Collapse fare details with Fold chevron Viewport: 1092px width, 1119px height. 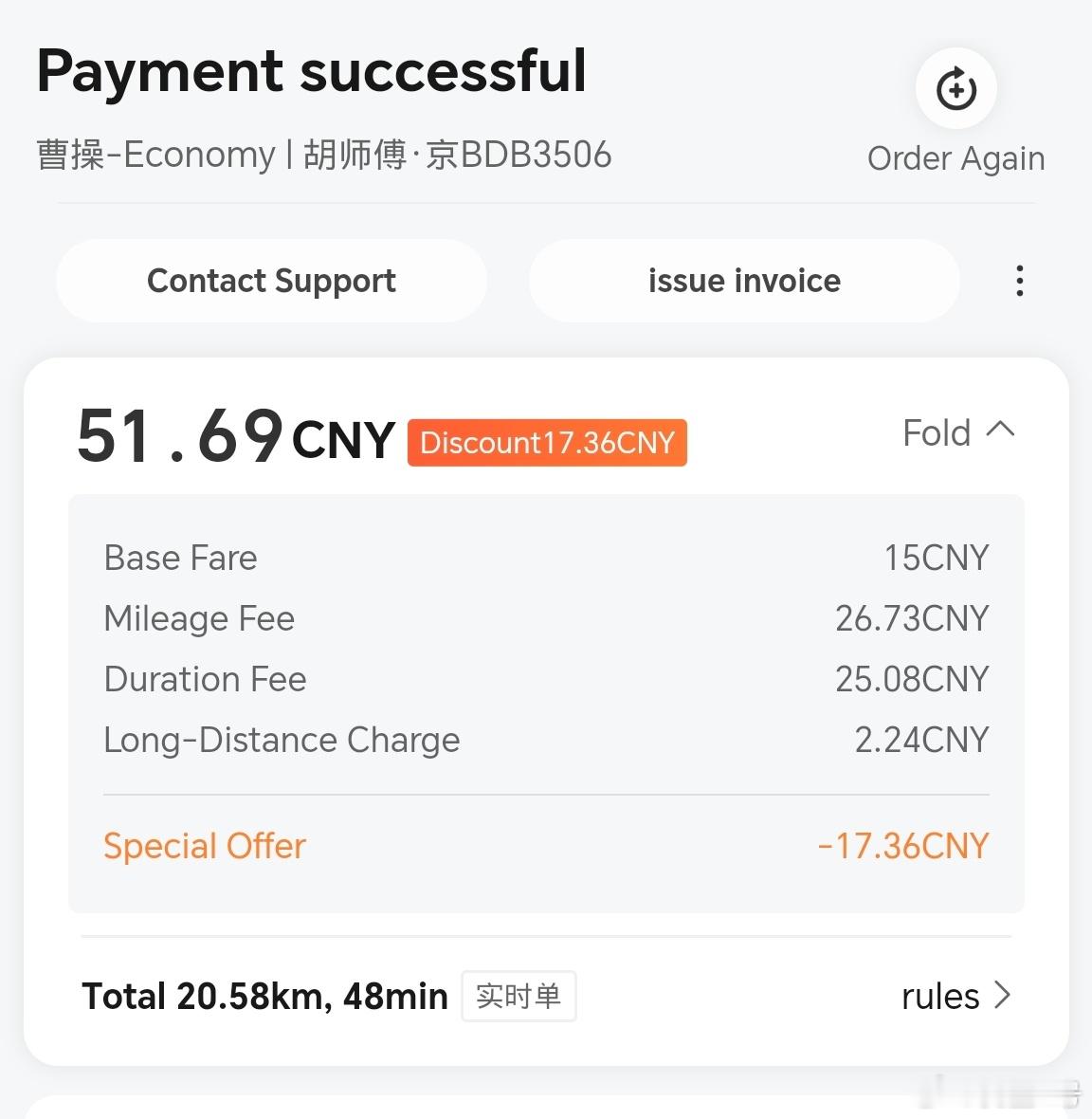[x=1001, y=429]
